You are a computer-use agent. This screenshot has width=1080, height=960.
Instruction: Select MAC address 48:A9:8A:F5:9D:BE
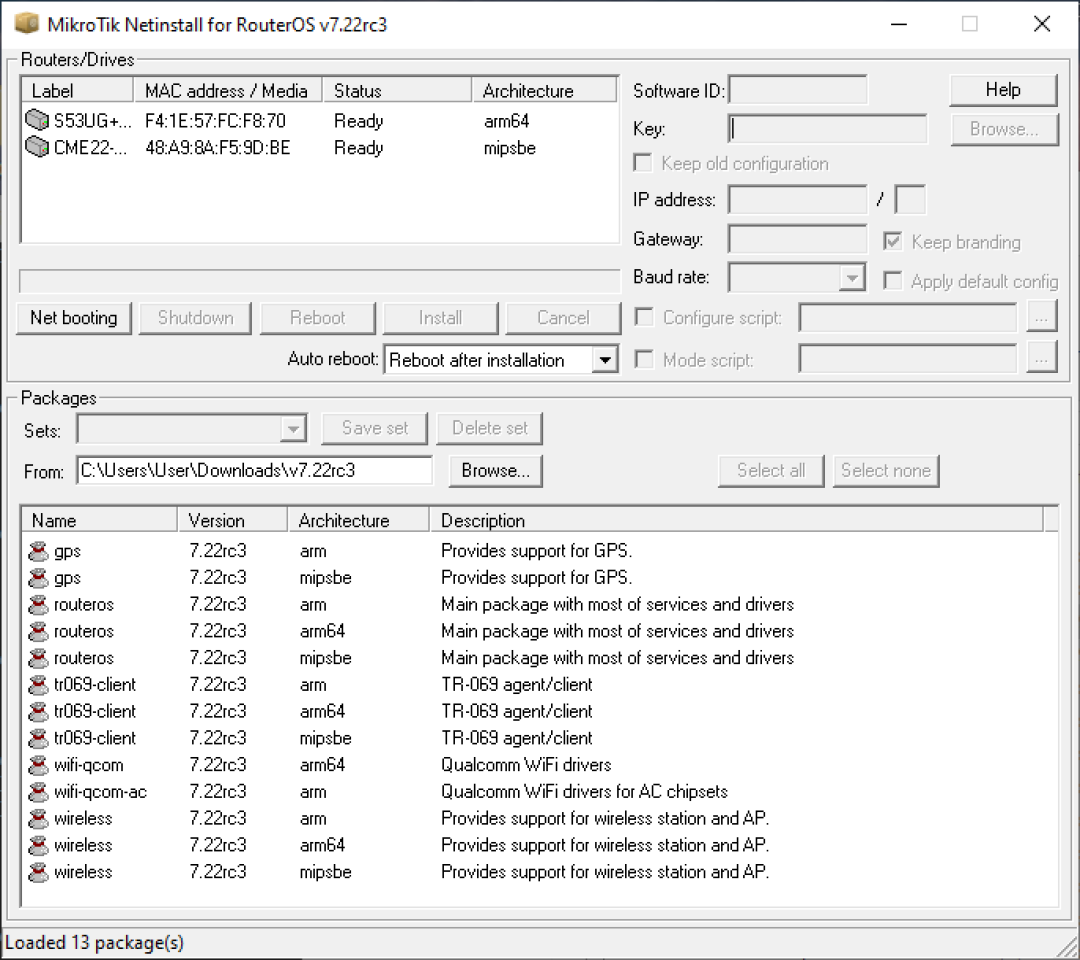218,148
